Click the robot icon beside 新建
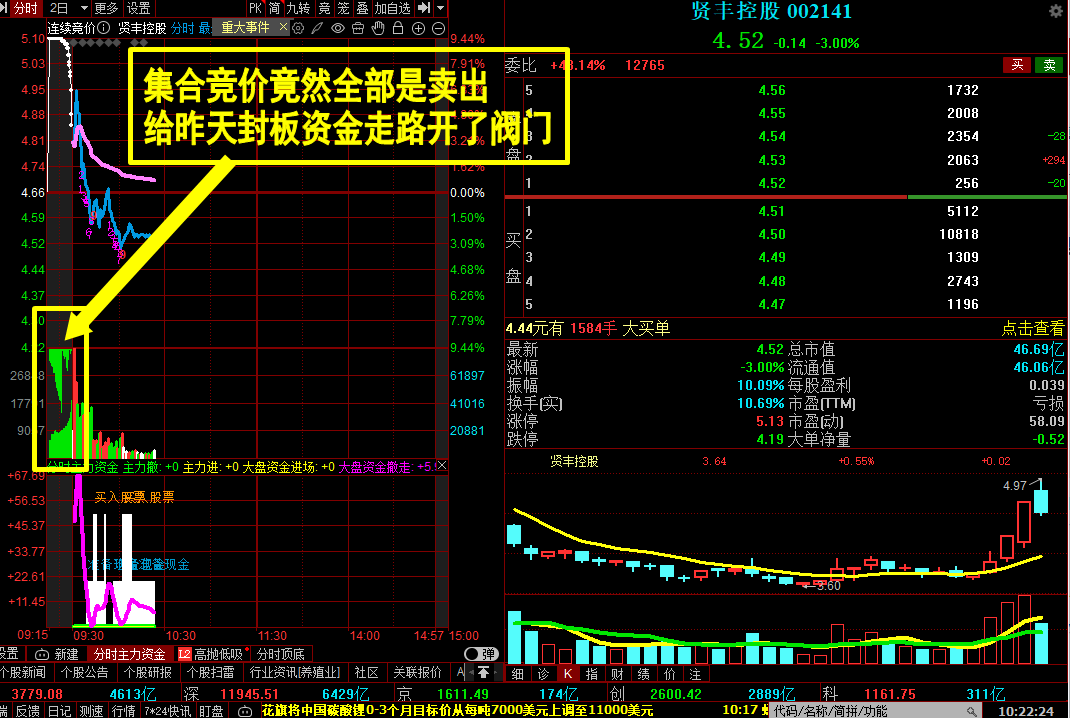1070x718 pixels. (x=42, y=654)
